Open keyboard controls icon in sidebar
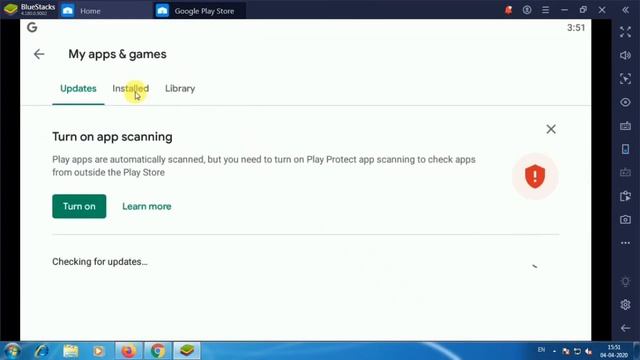 pos(625,126)
